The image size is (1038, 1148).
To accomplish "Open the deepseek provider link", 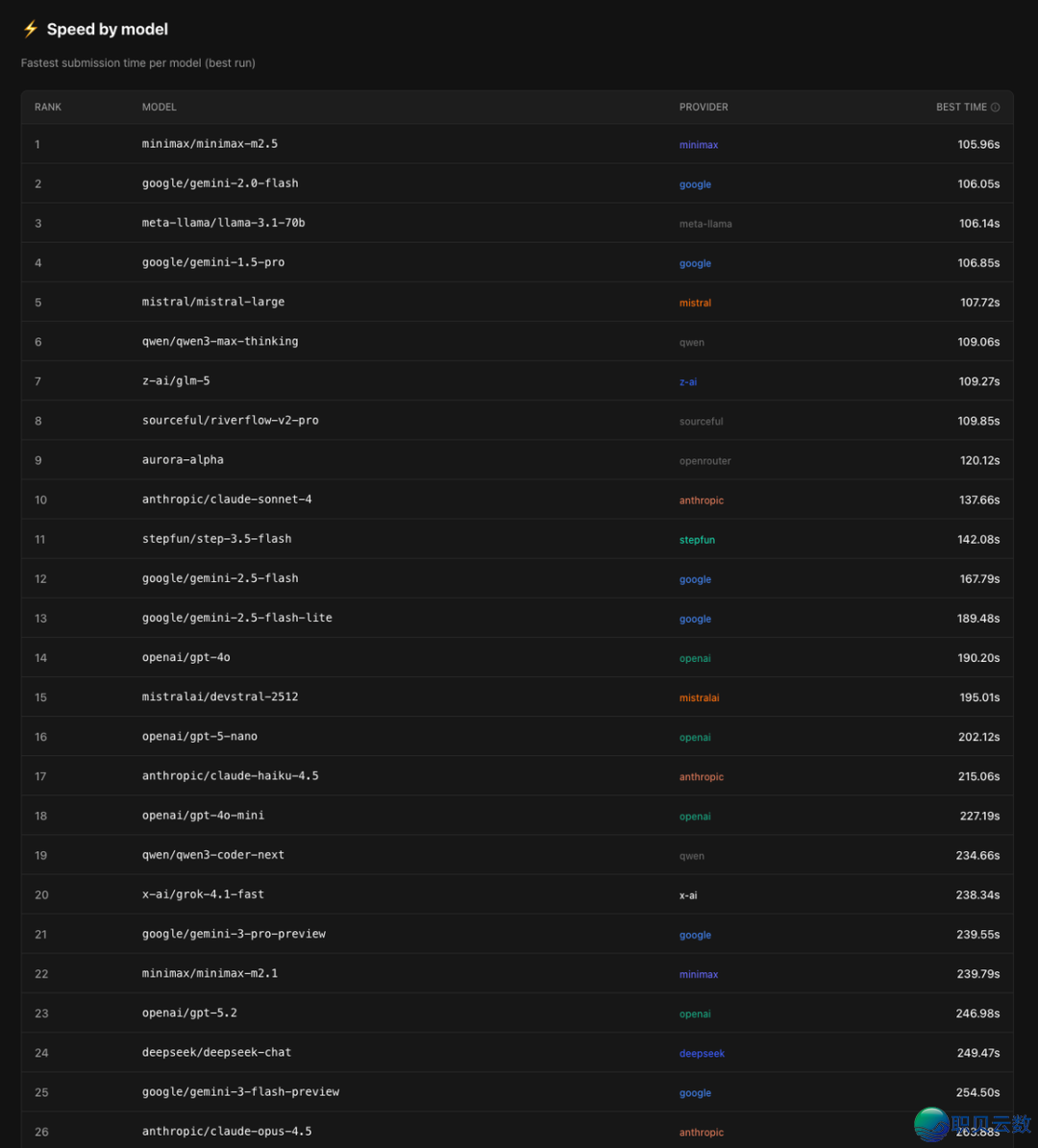I will pos(702,1053).
